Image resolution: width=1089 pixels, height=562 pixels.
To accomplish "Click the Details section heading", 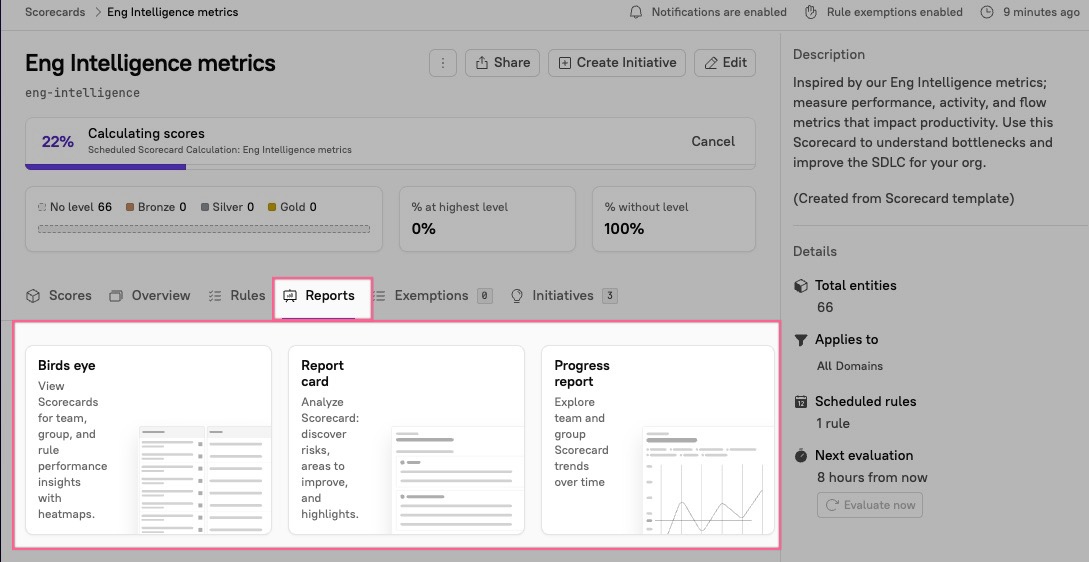I will coord(815,251).
